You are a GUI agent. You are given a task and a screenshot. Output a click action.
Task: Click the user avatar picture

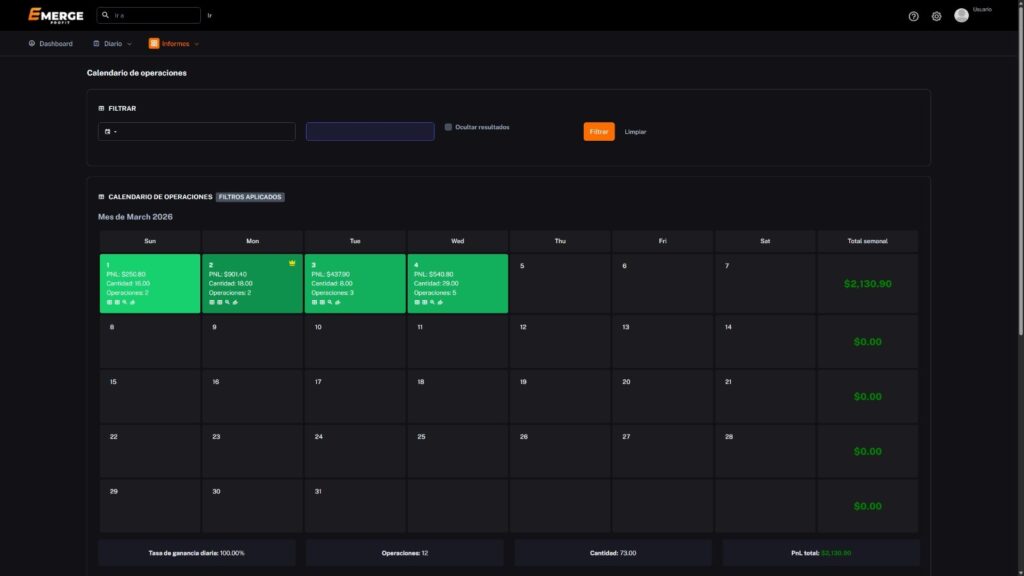coord(961,15)
